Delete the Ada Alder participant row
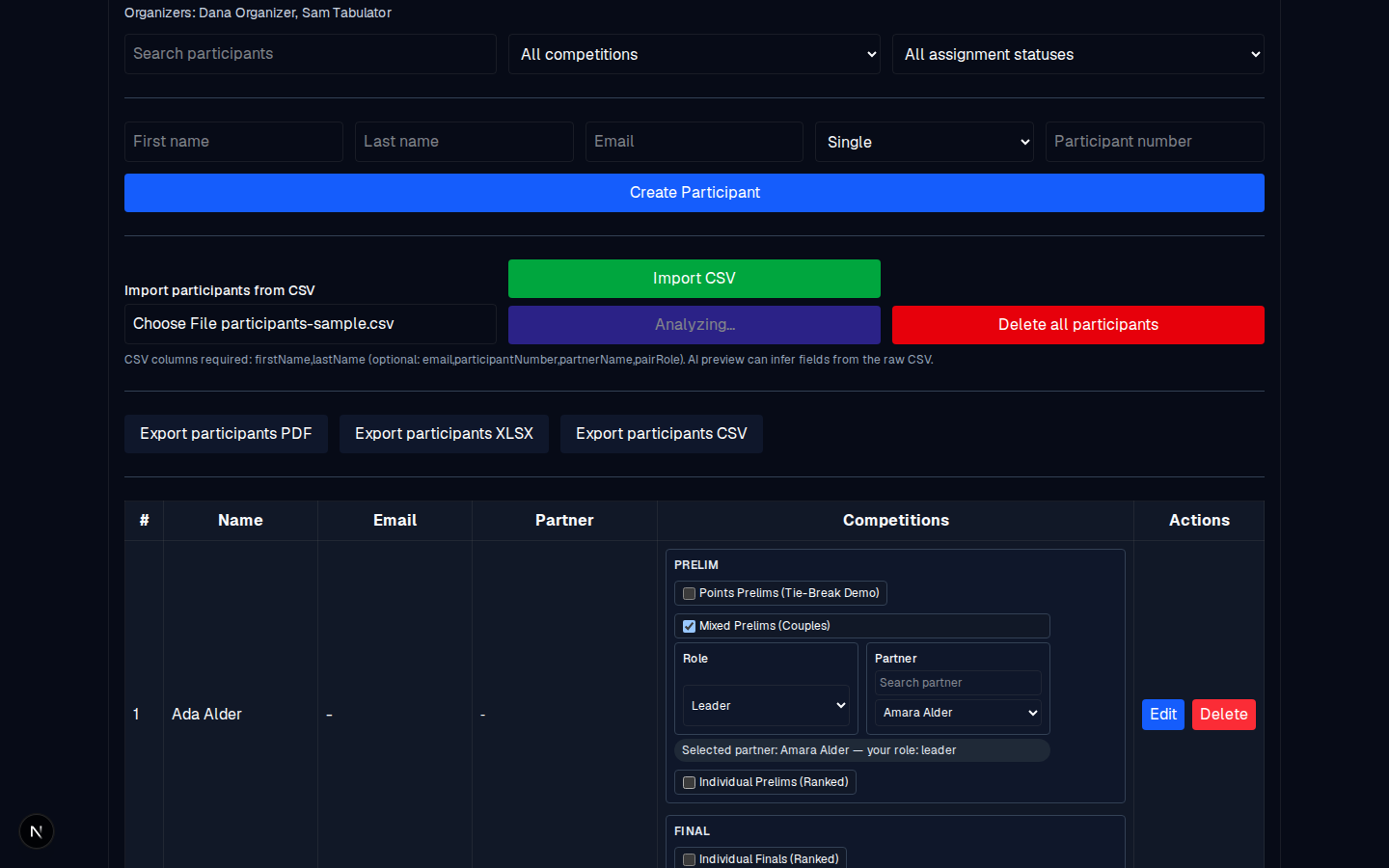Image resolution: width=1389 pixels, height=868 pixels. click(x=1224, y=715)
